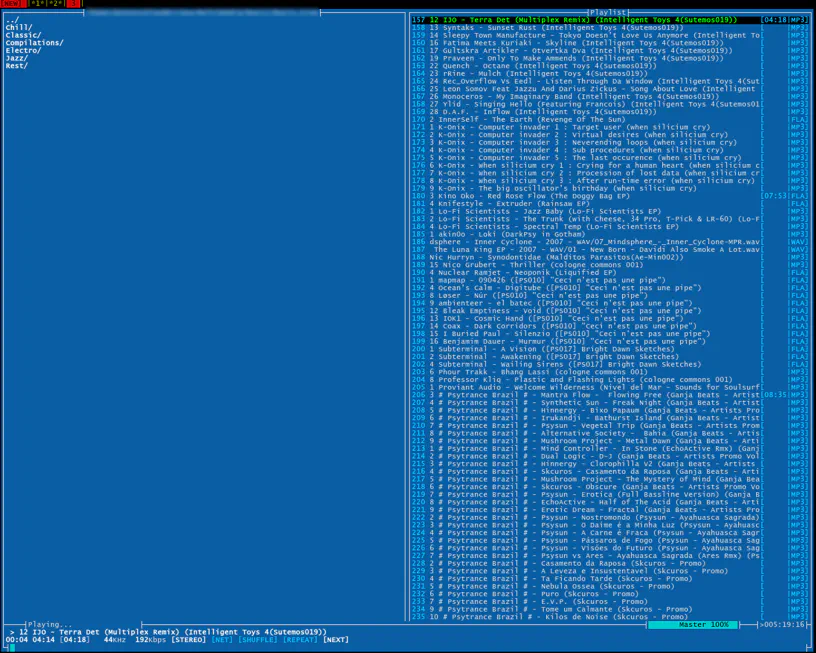
Task: Select track 197 Coax - Dark Corridors
Action: pos(610,326)
